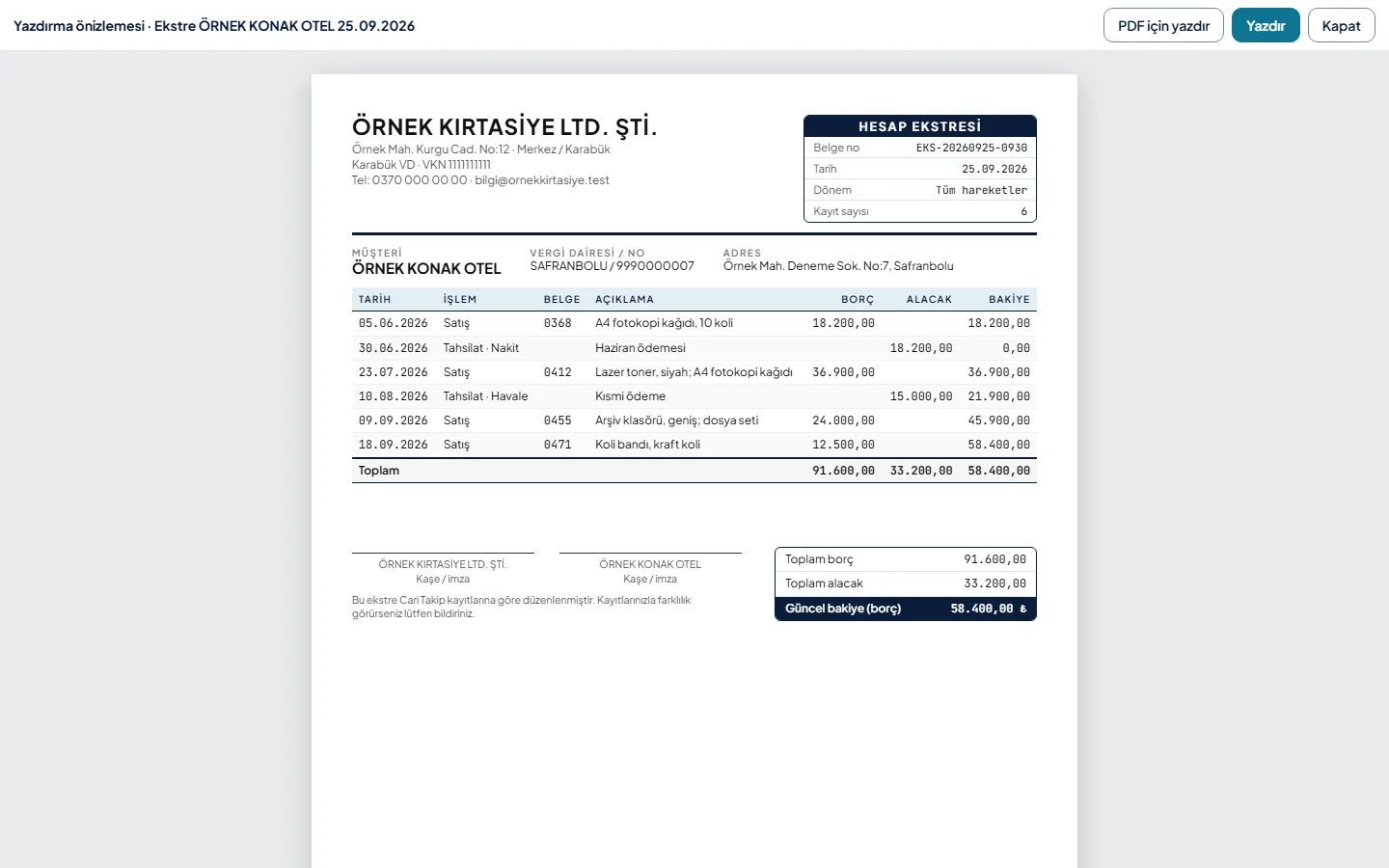This screenshot has height=868, width=1389.
Task: Click "Lazer toner, siyah; A4 fotokopi kağıdı" row
Action: coord(694,372)
